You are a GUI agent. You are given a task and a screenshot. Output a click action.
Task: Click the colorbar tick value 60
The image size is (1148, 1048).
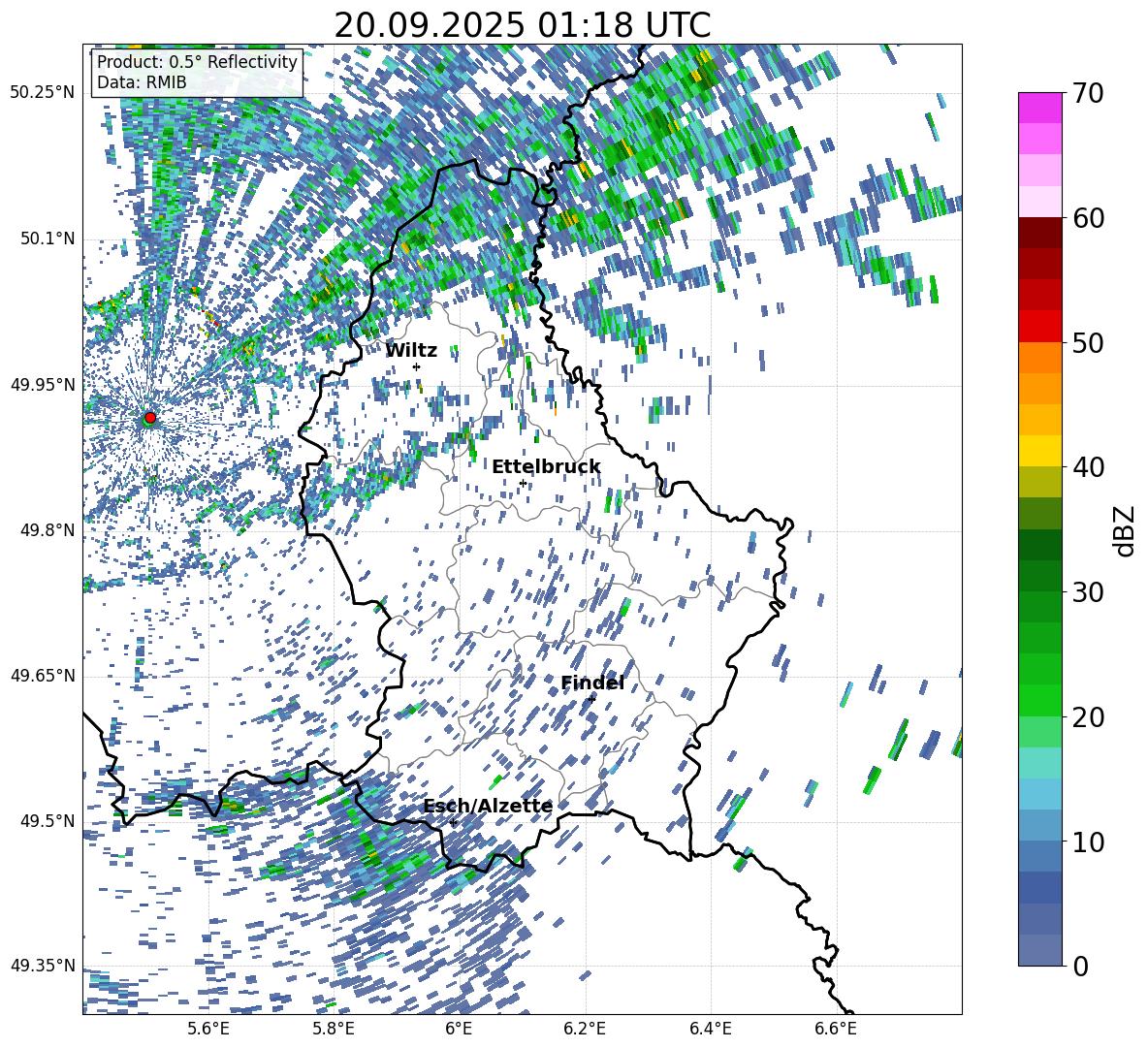click(x=1087, y=218)
